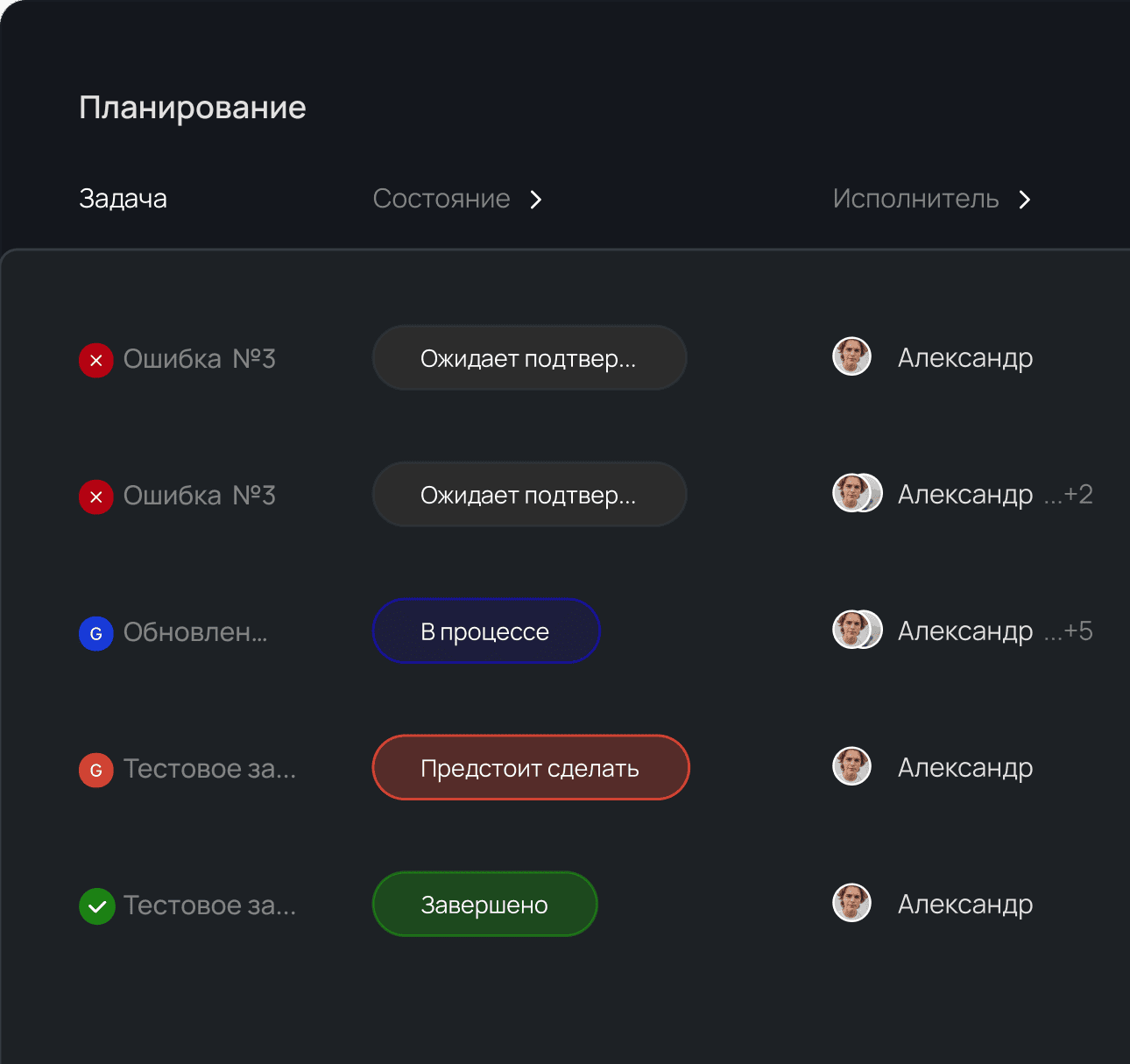Click the first Ожидает подтвер... status pill
Image resolution: width=1130 pixels, height=1064 pixels.
click(529, 358)
